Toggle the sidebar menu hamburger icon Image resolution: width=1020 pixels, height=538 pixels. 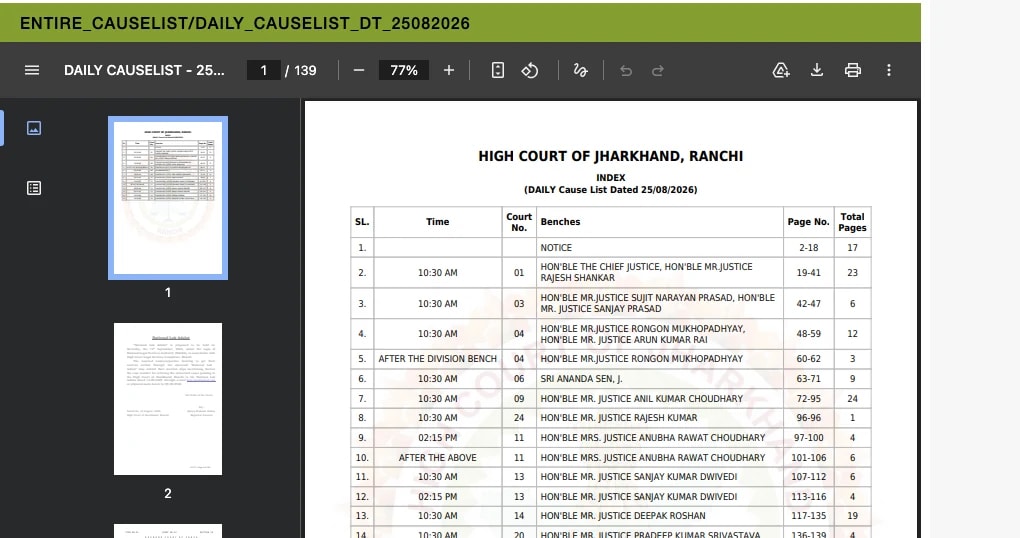point(32,70)
